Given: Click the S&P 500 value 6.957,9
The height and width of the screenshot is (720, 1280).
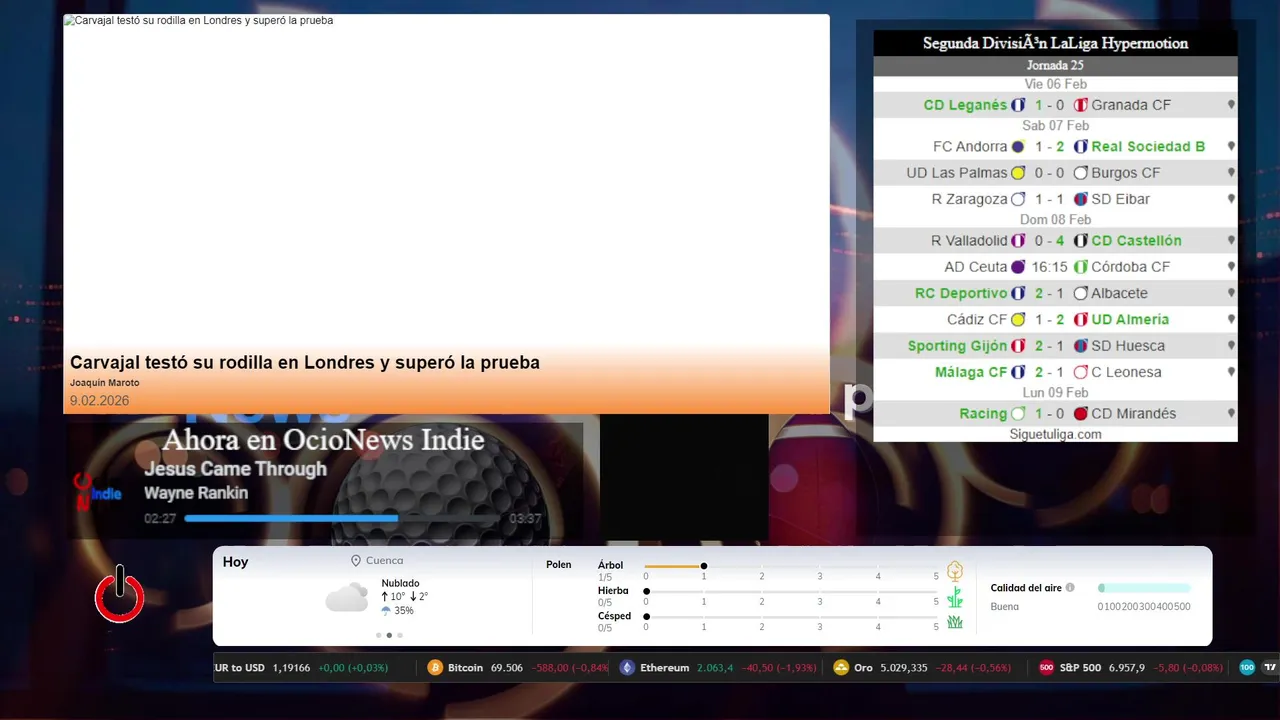Looking at the screenshot, I should (x=1127, y=668).
